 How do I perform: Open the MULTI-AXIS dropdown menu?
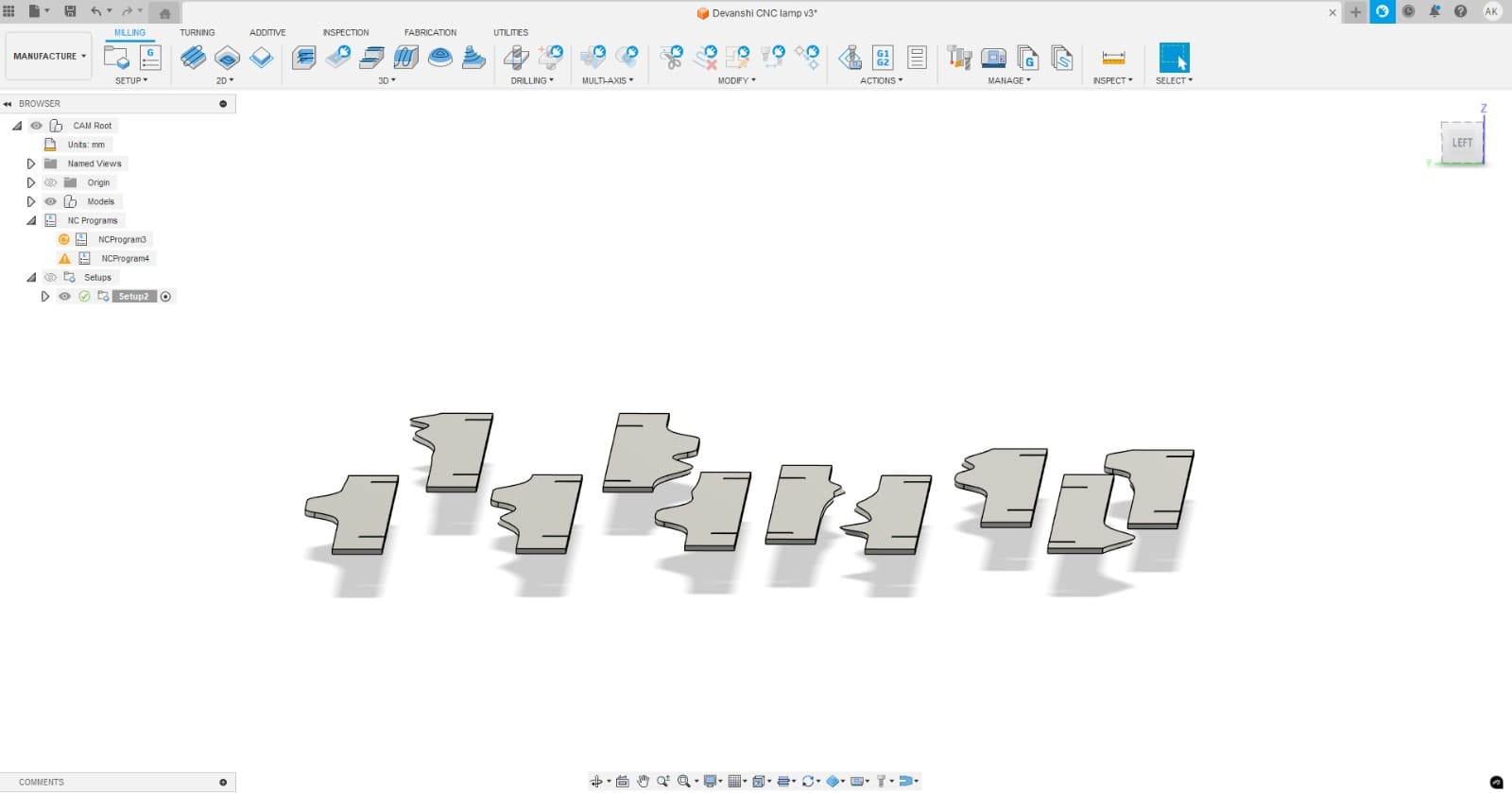point(608,81)
